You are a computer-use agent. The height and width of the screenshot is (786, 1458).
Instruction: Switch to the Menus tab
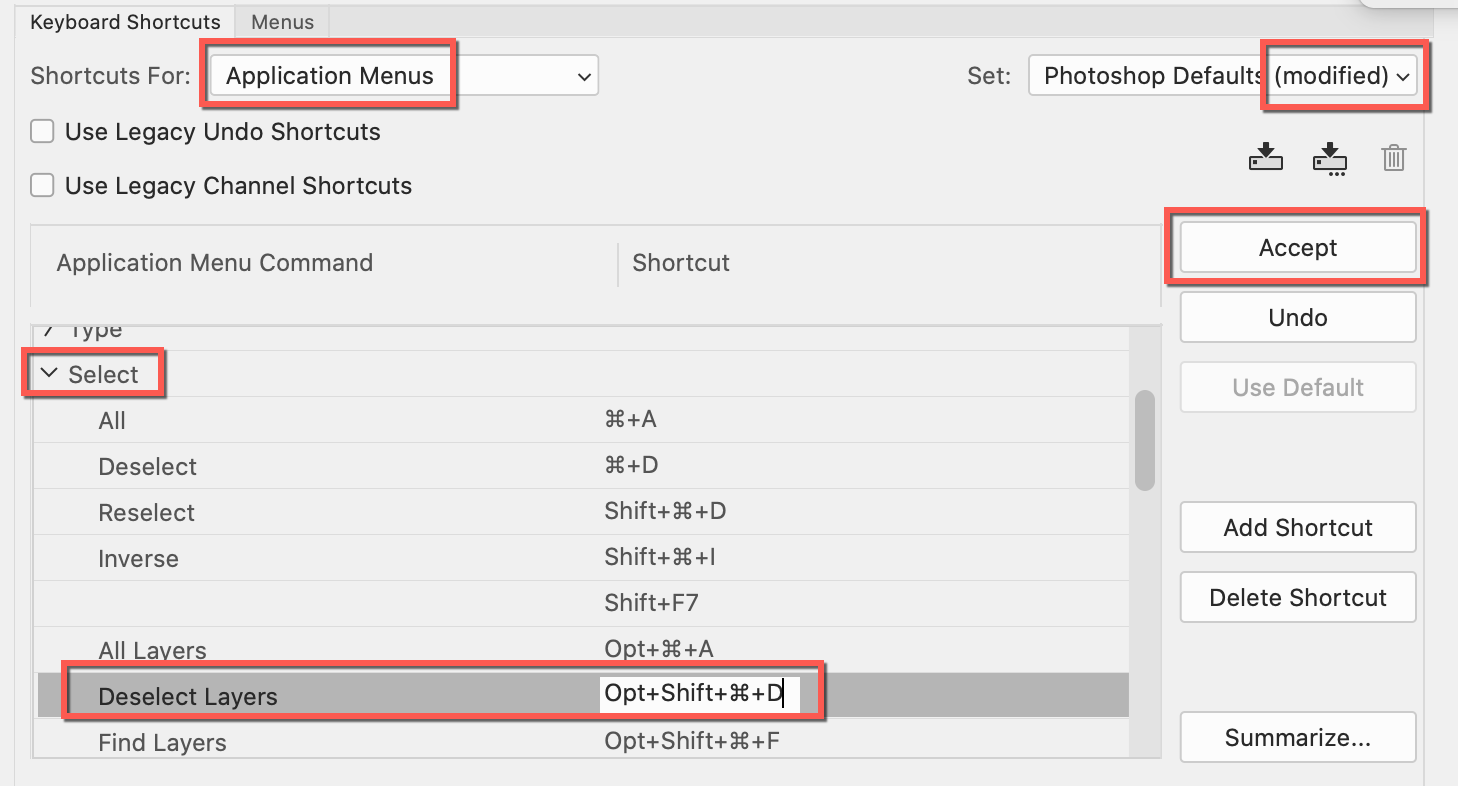[281, 21]
